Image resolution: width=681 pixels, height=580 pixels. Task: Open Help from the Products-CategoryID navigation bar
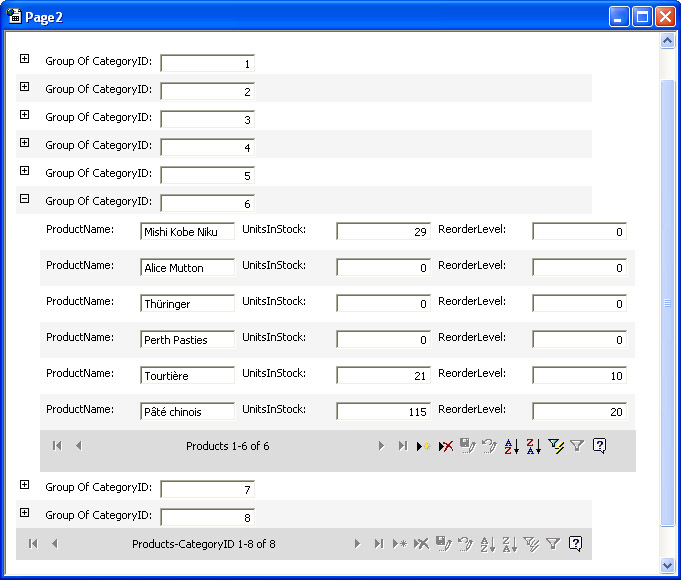575,543
